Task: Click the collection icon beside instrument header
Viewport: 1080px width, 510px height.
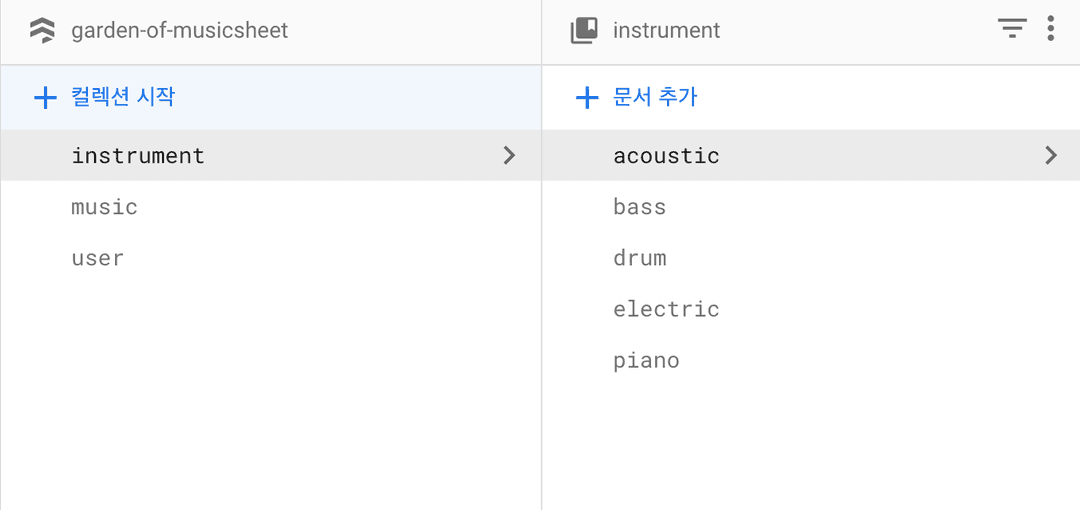Action: click(x=585, y=31)
